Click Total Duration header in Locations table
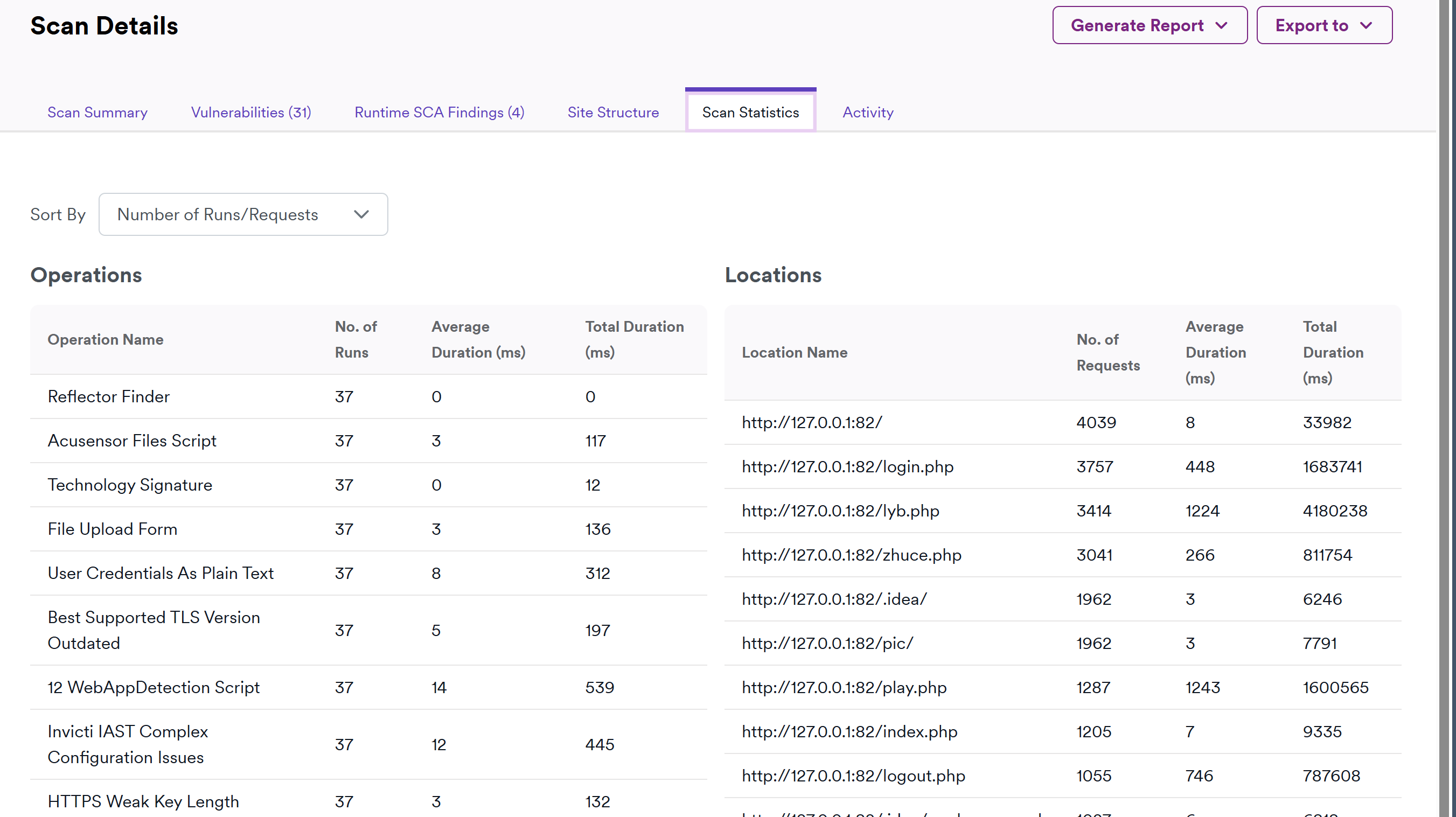 tap(1332, 352)
